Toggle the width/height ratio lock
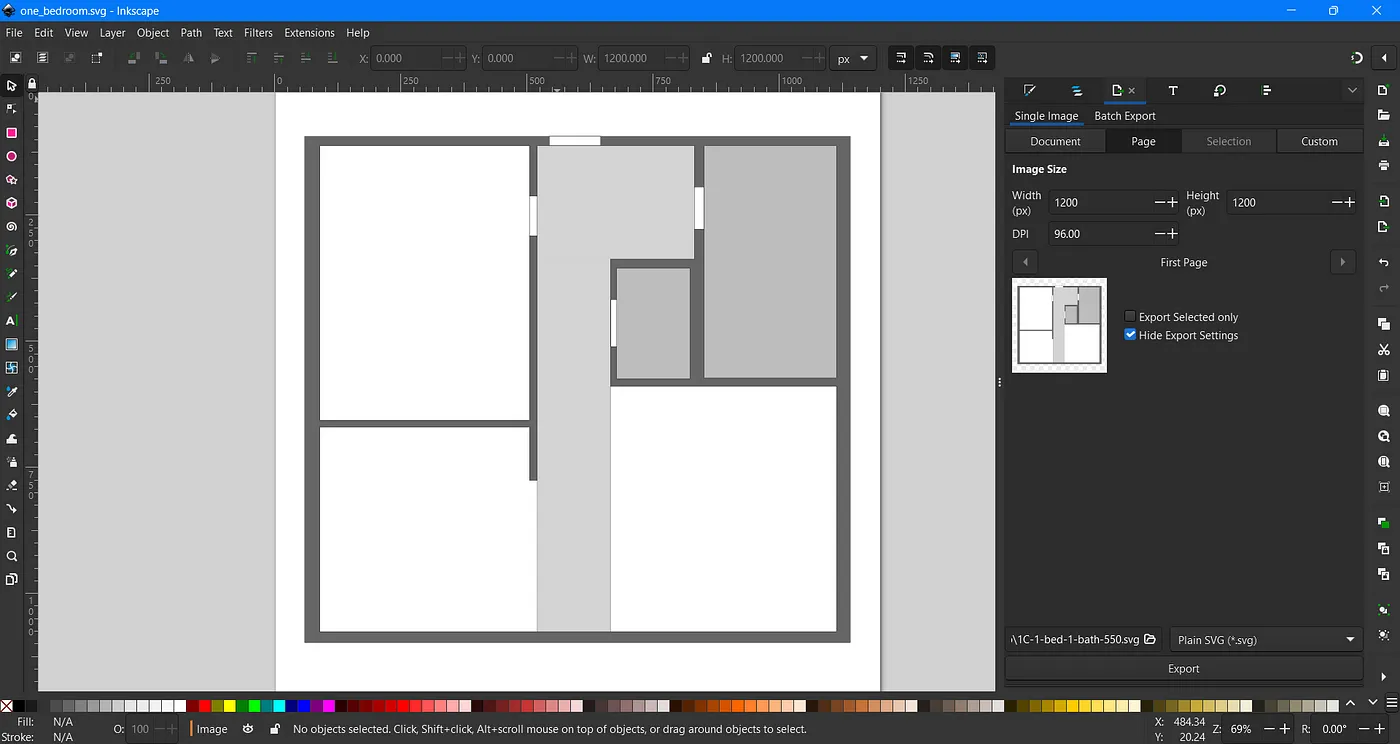The width and height of the screenshot is (1400, 744). (707, 58)
